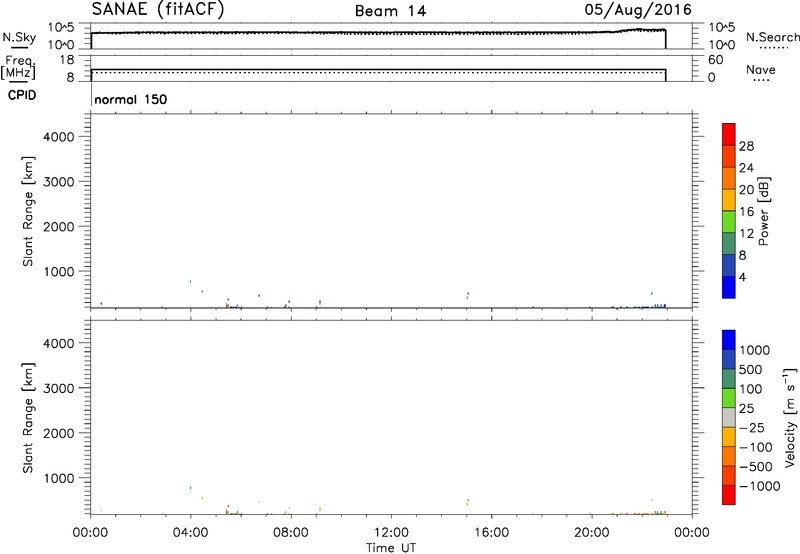Click the Time UT axis label

(391, 548)
